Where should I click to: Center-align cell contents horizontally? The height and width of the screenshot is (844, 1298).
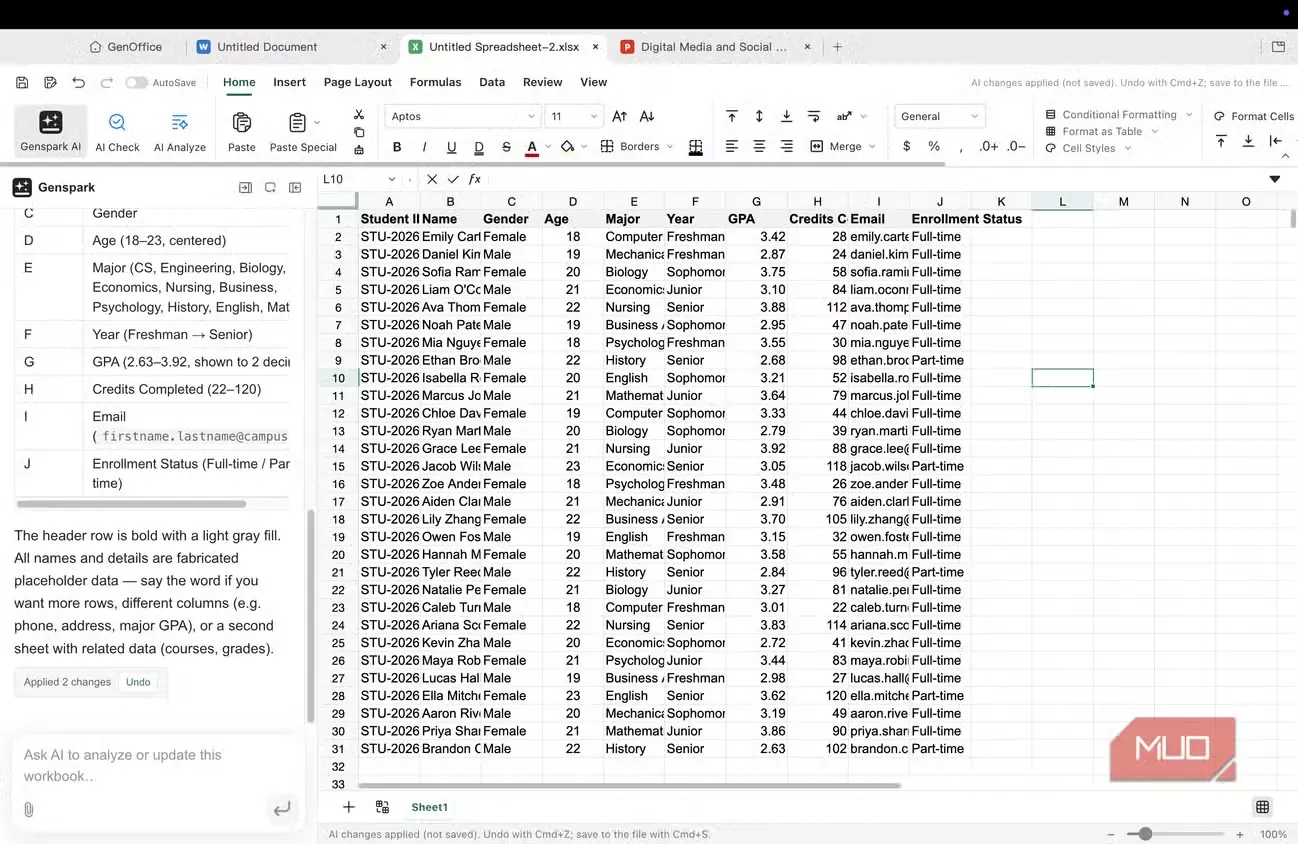[759, 146]
